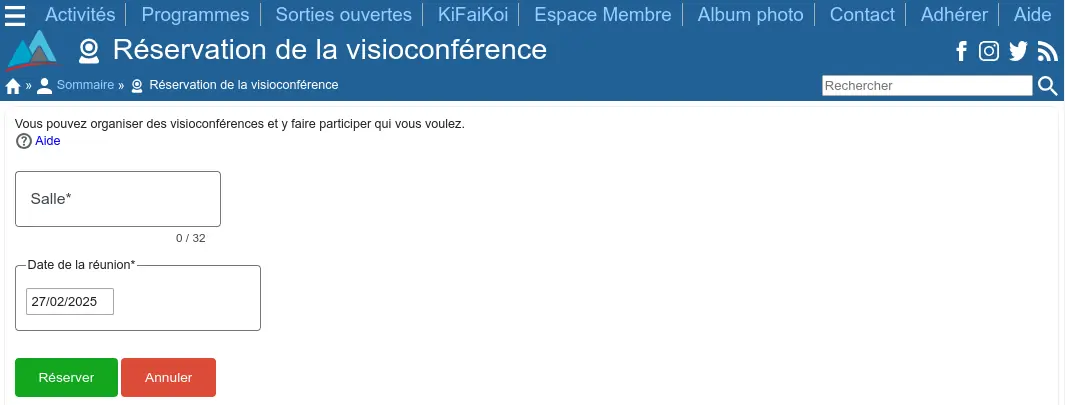This screenshot has height=405, width=1065.
Task: Open the Sorties ouvertes menu
Action: tap(344, 14)
